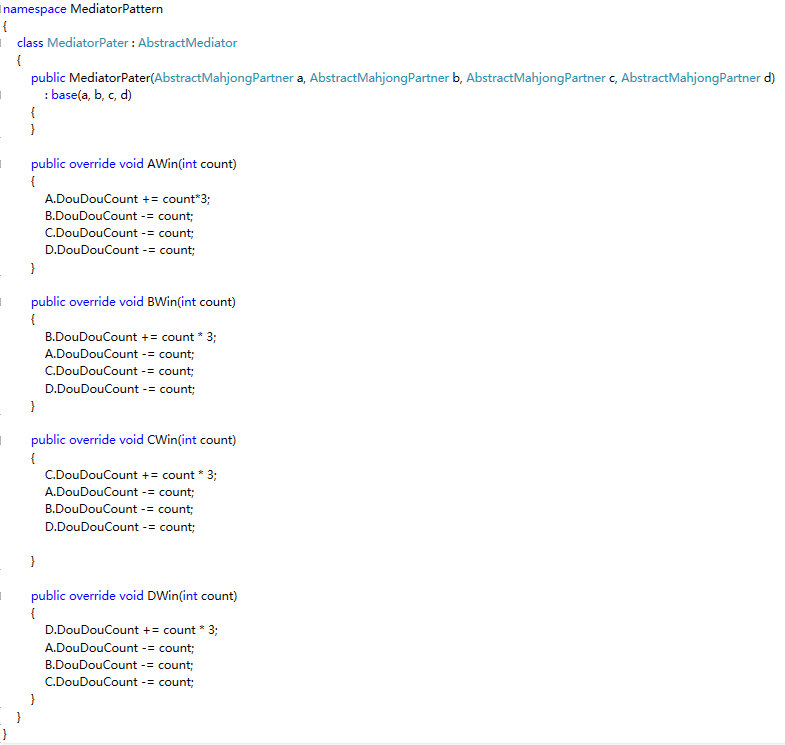Click 'C.DouDouCount -= count;' inside DWin method
Image resolution: width=785 pixels, height=745 pixels.
coord(120,682)
